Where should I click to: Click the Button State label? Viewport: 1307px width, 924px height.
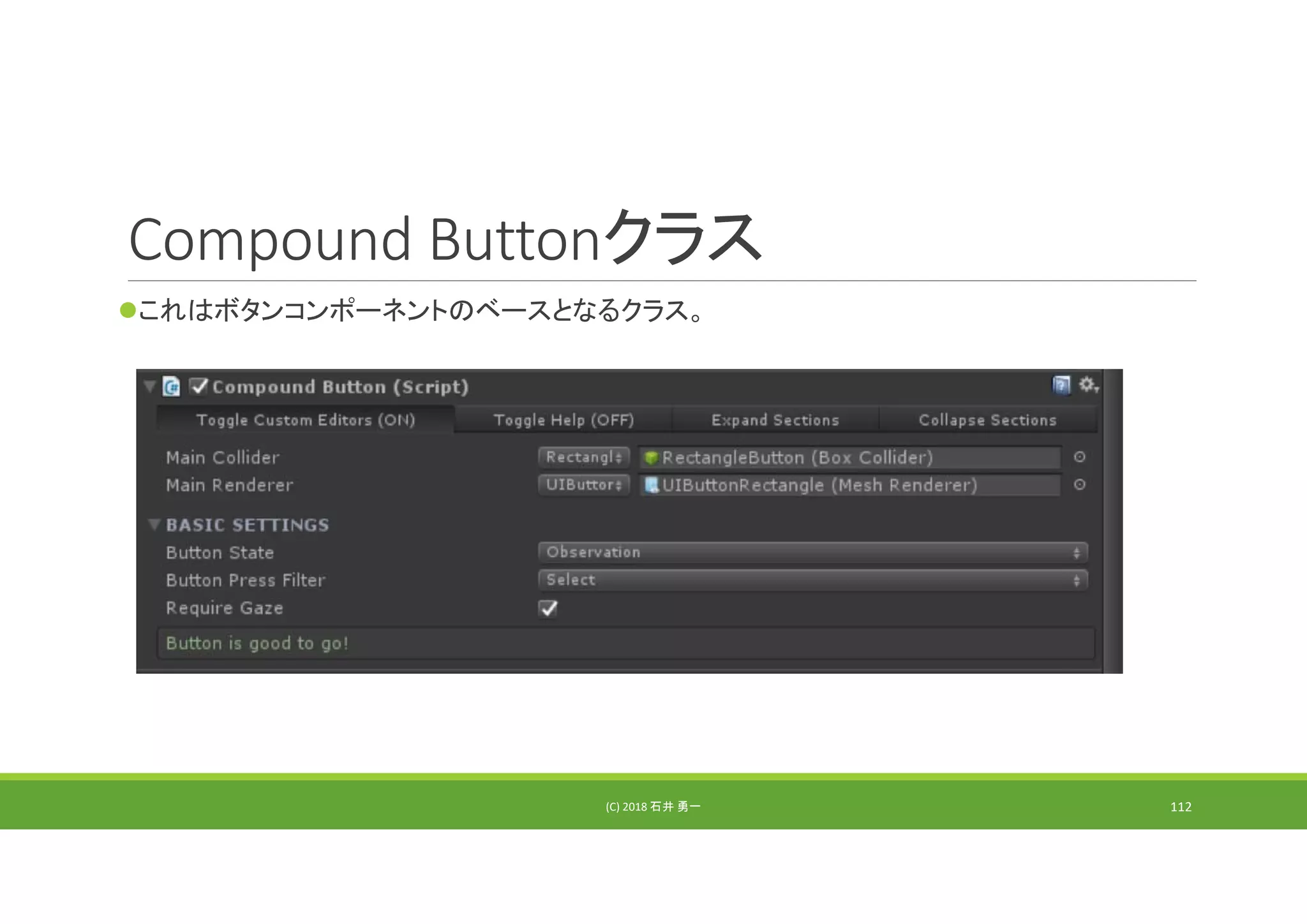tap(220, 553)
